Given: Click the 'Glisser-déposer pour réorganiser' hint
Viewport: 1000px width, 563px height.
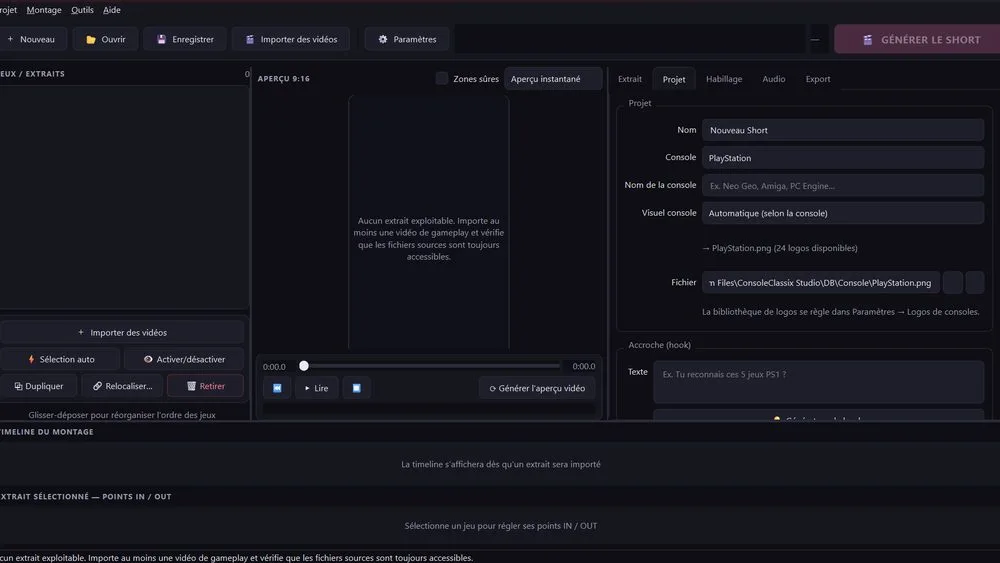Looking at the screenshot, I should pos(122,414).
